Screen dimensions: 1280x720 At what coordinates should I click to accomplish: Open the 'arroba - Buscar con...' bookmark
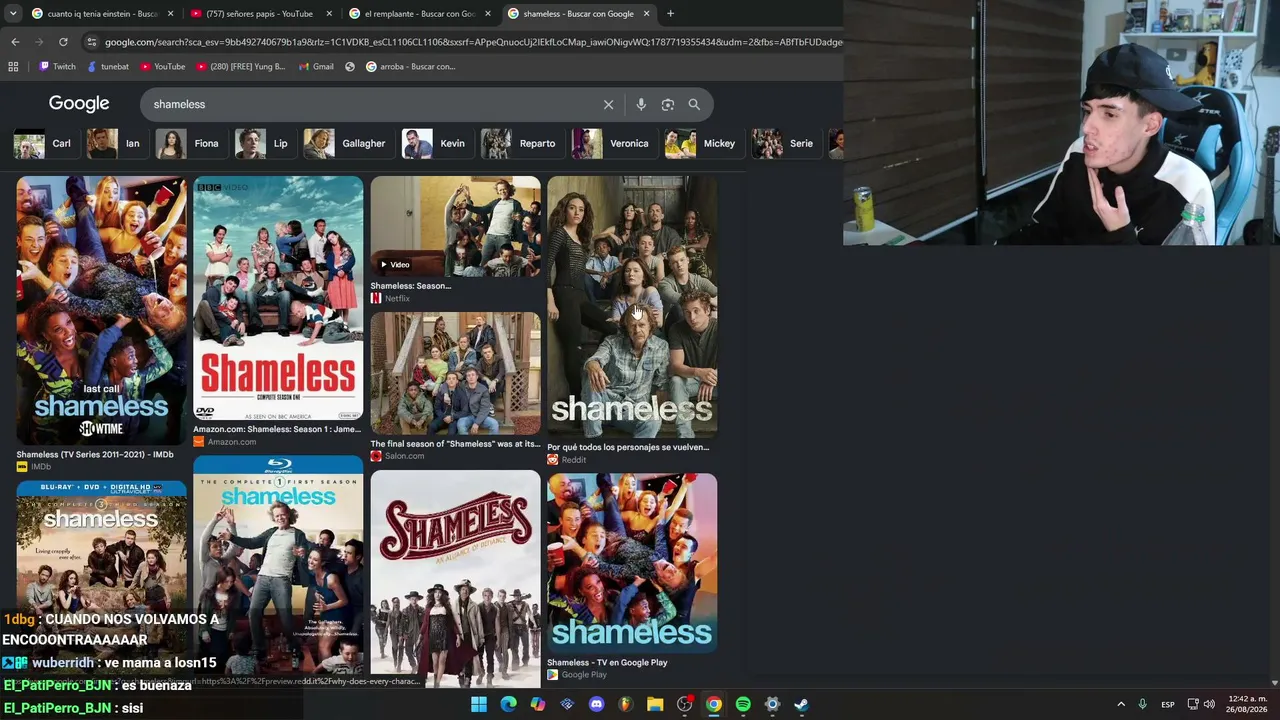coord(410,67)
